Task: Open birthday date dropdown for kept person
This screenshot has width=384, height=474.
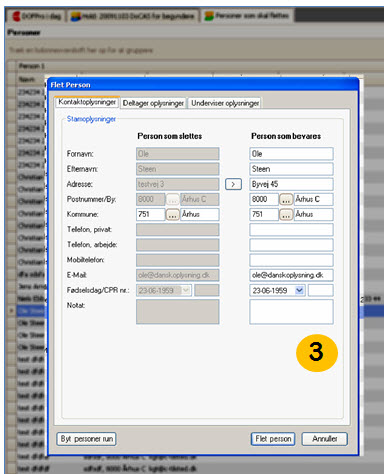Action: click(x=299, y=290)
